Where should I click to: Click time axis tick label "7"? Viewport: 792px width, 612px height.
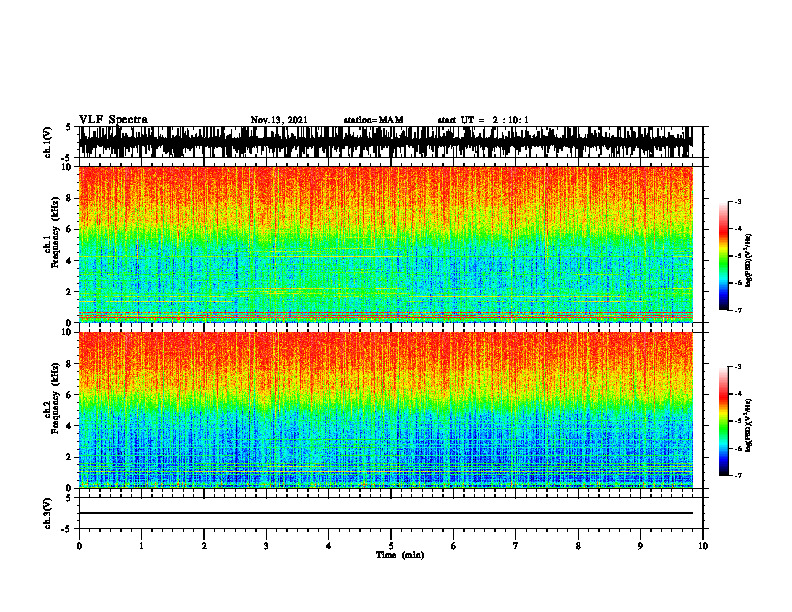[516, 546]
